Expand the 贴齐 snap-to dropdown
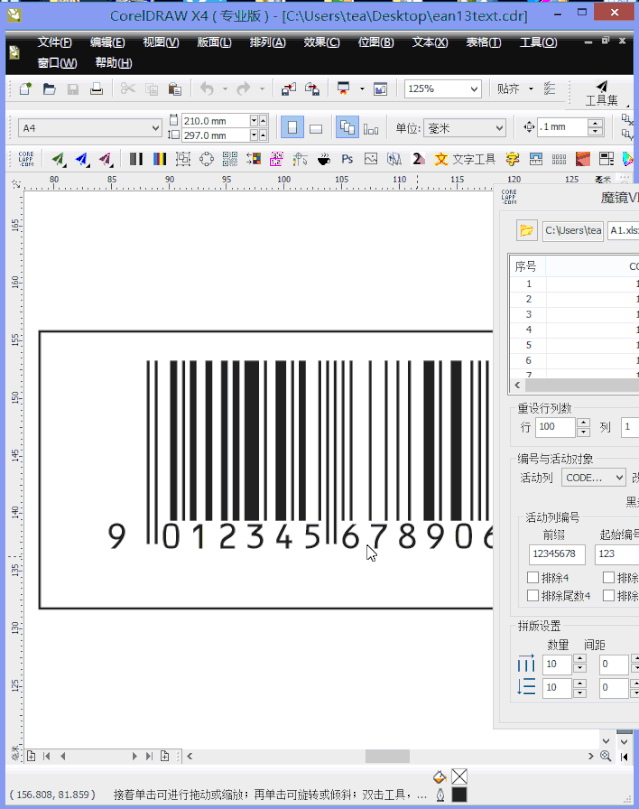 click(x=531, y=89)
